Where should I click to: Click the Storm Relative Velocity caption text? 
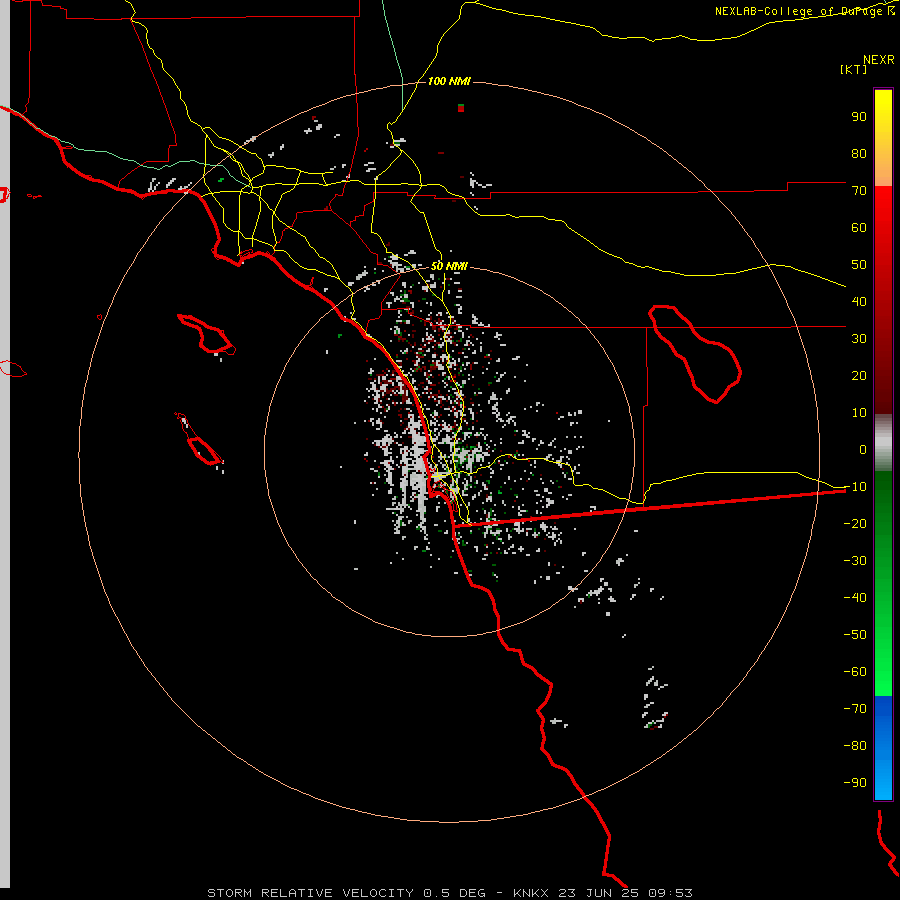coord(449,893)
